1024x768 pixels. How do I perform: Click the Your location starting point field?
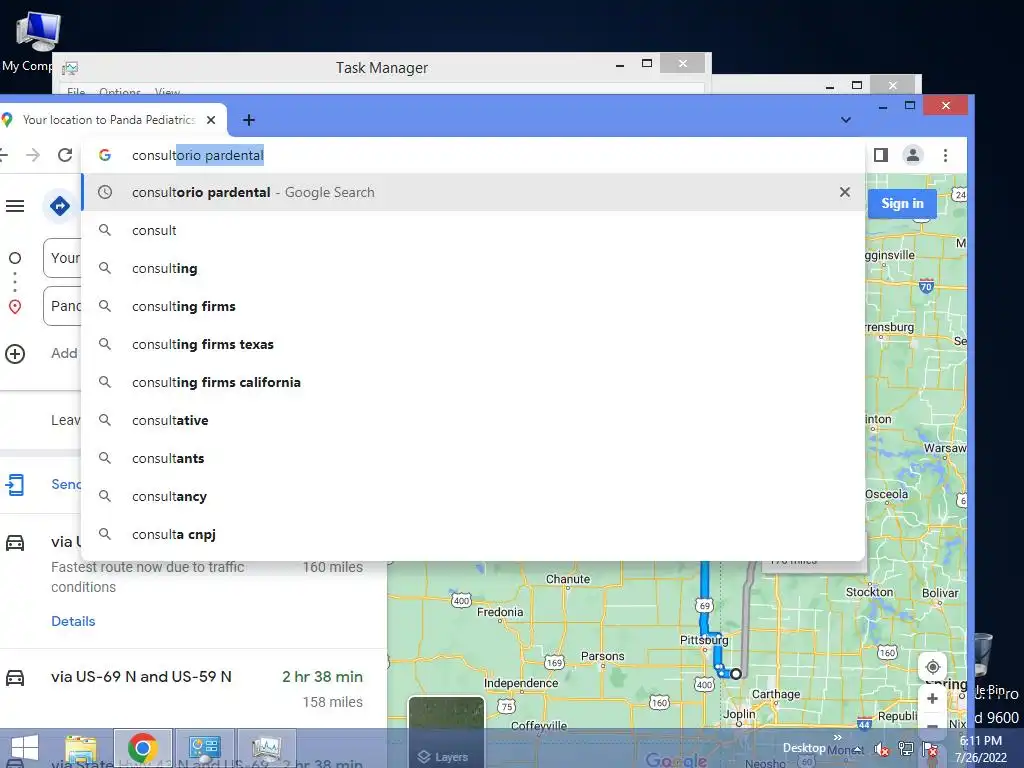coord(63,258)
